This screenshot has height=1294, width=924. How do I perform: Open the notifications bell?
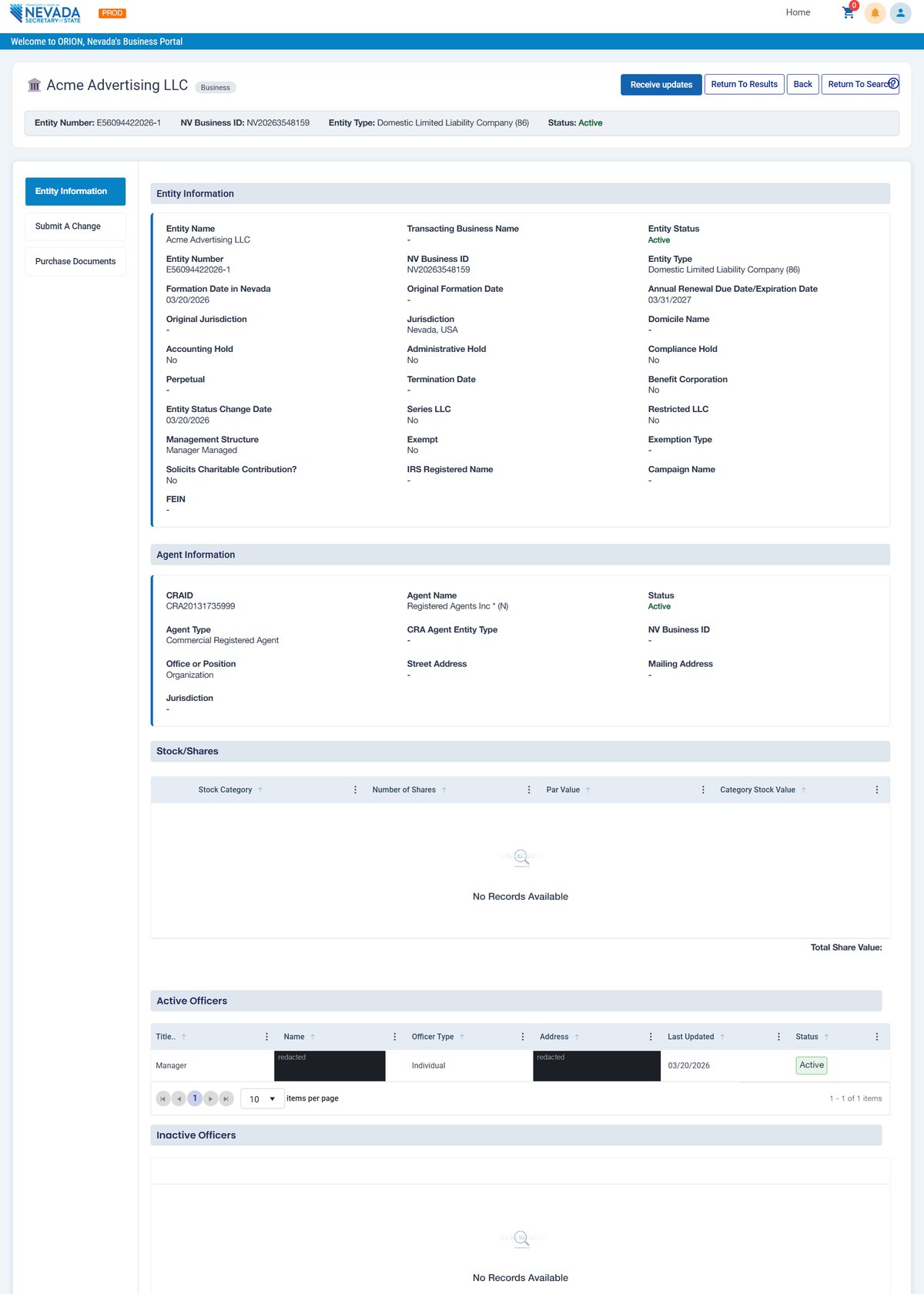click(x=875, y=13)
